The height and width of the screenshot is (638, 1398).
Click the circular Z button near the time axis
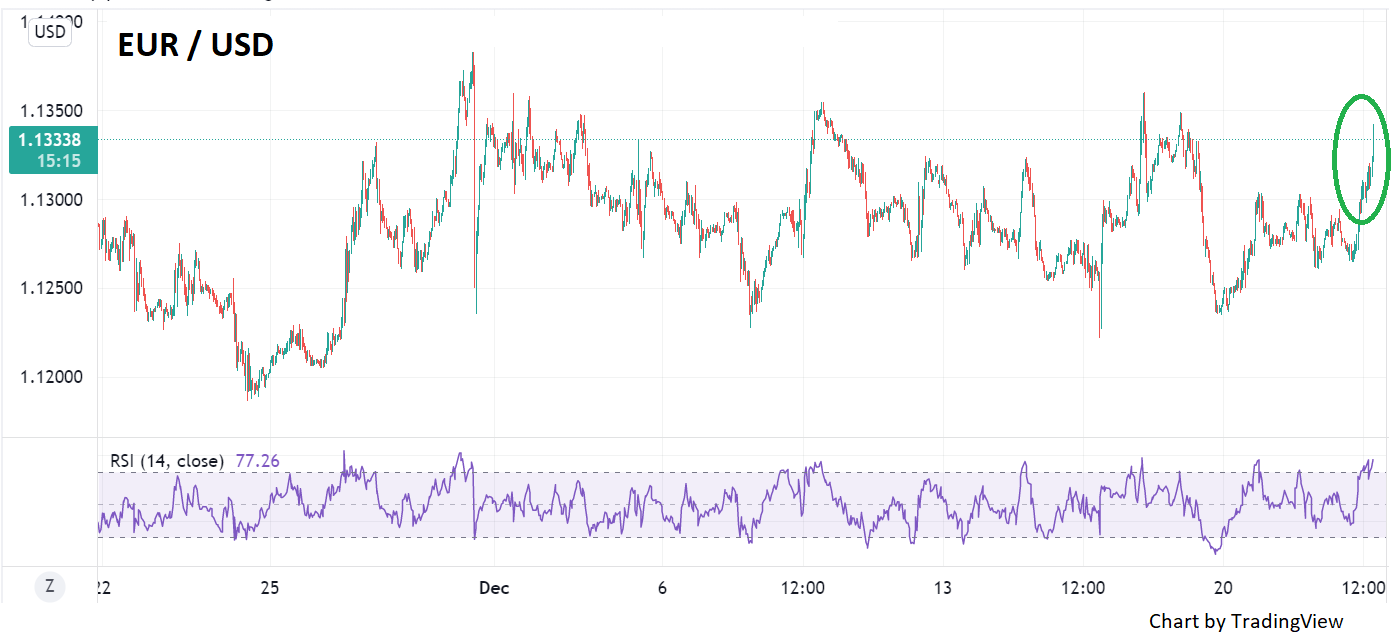point(47,587)
